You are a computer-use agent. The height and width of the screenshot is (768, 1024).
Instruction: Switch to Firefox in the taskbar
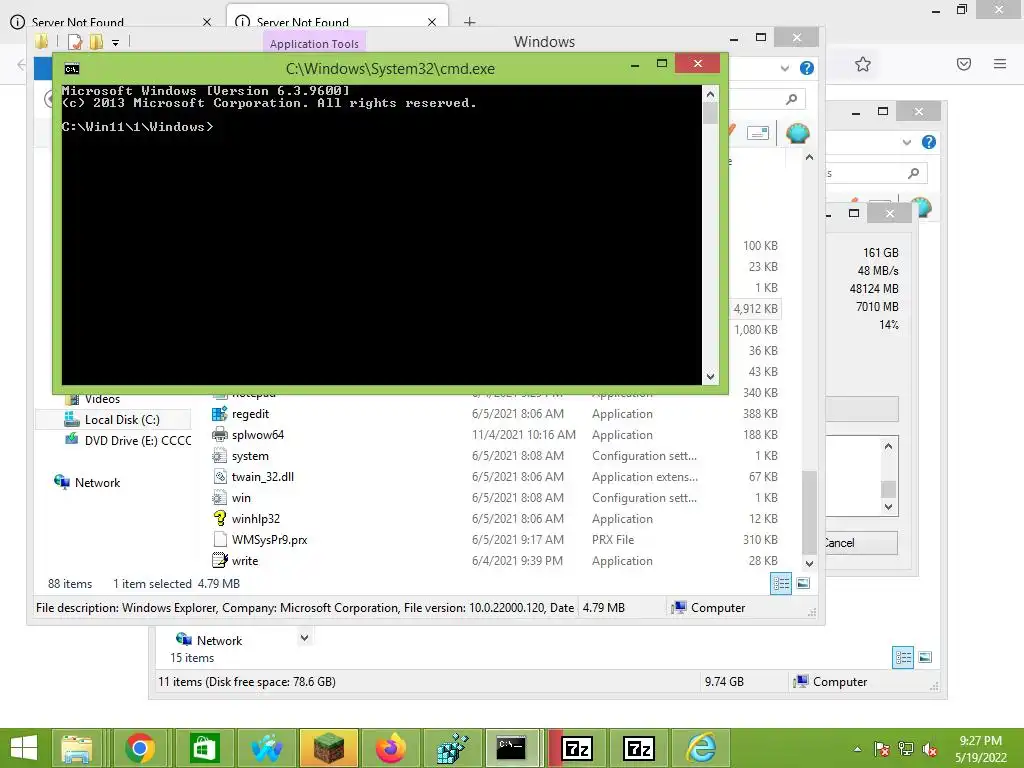pos(391,748)
